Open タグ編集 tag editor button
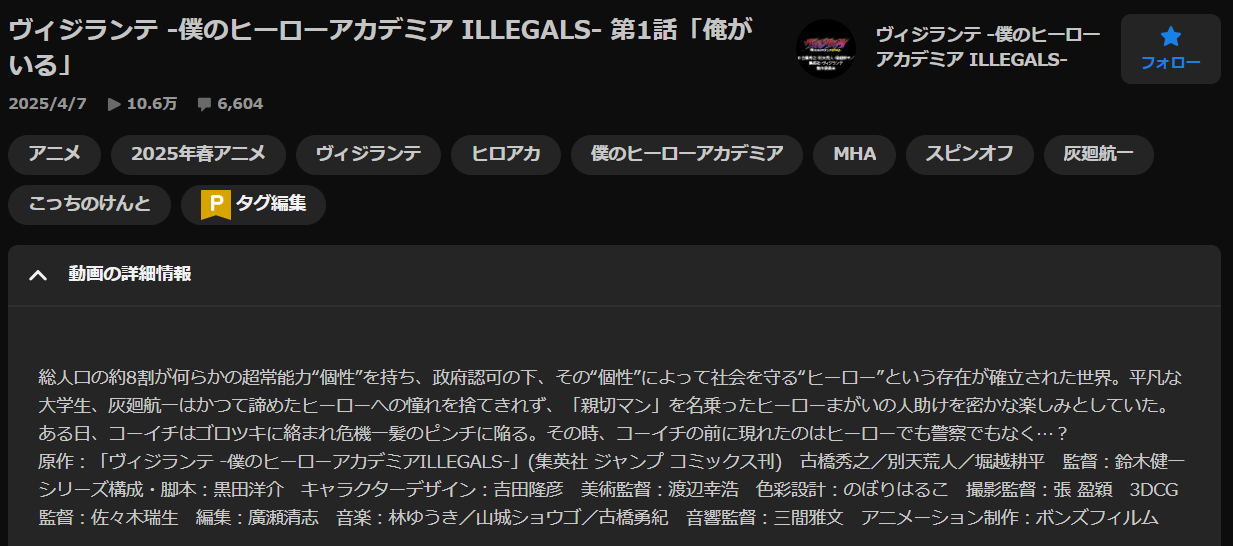 coord(253,204)
